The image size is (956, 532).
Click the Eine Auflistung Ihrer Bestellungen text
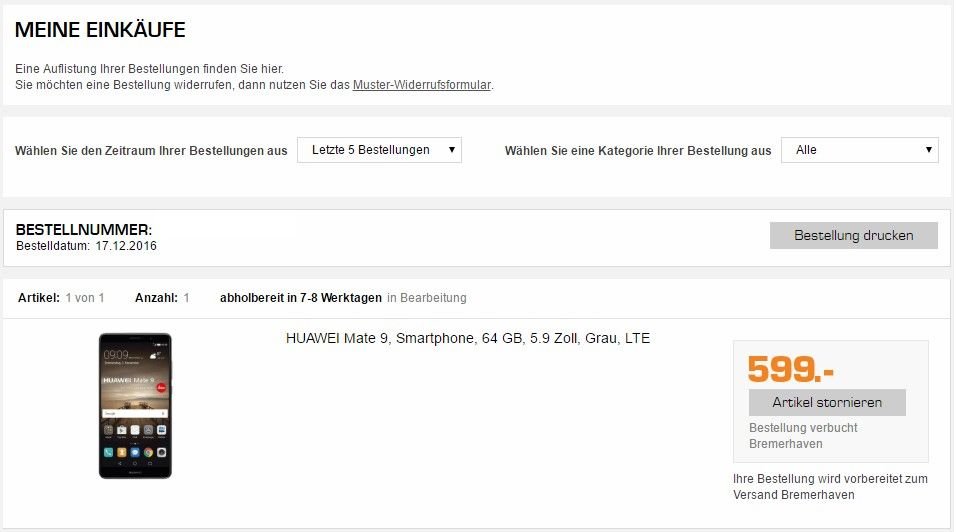coord(149,69)
